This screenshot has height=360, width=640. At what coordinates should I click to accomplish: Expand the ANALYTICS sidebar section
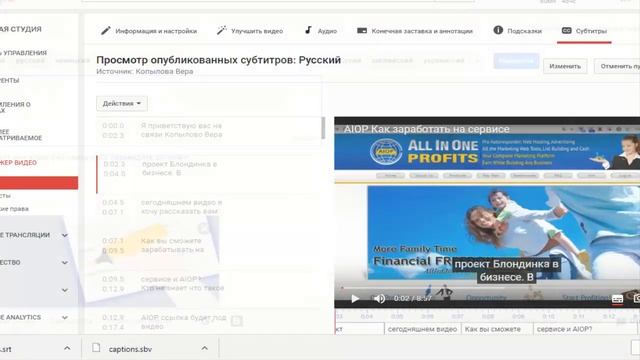point(64,317)
